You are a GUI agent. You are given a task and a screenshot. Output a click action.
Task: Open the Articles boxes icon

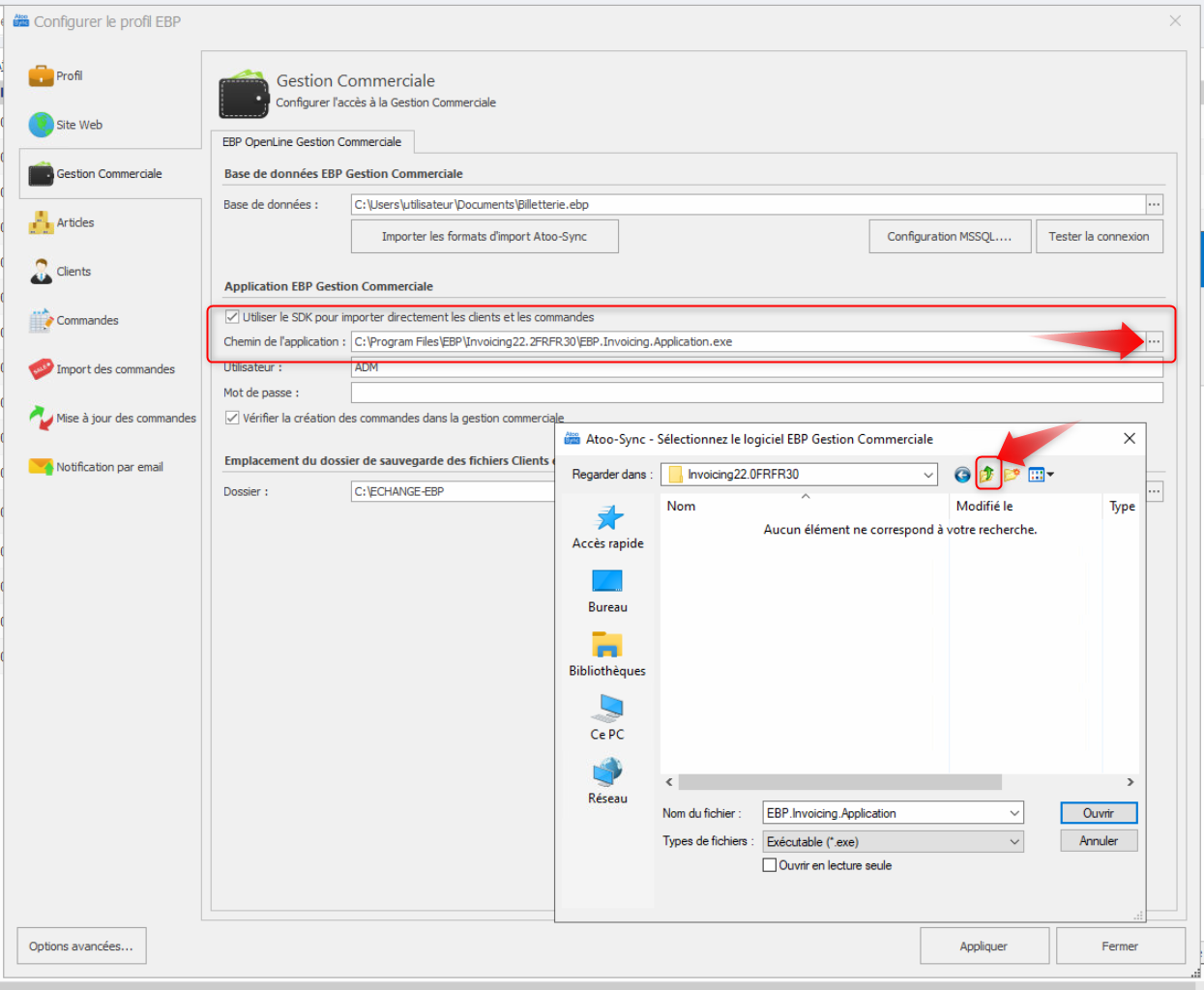[41, 222]
